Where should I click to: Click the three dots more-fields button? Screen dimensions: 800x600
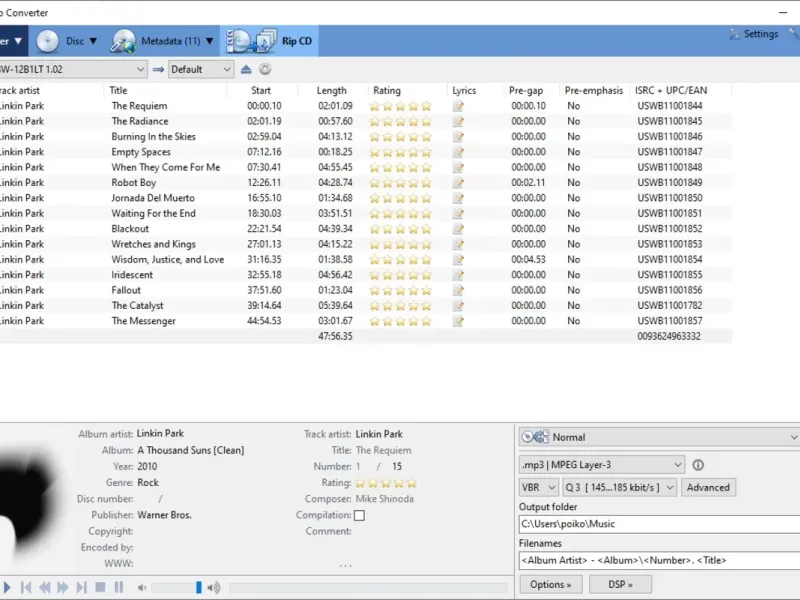pos(345,565)
